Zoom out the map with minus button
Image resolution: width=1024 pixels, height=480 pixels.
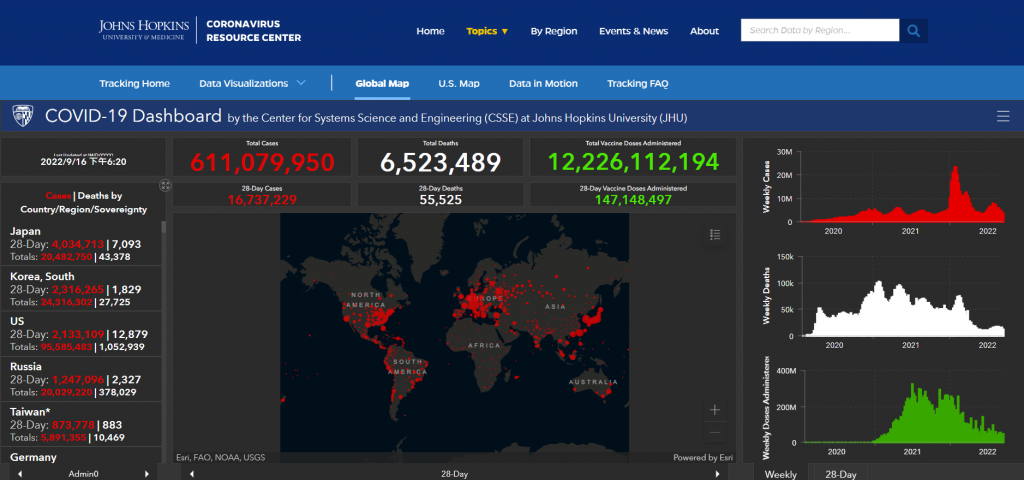click(x=715, y=432)
